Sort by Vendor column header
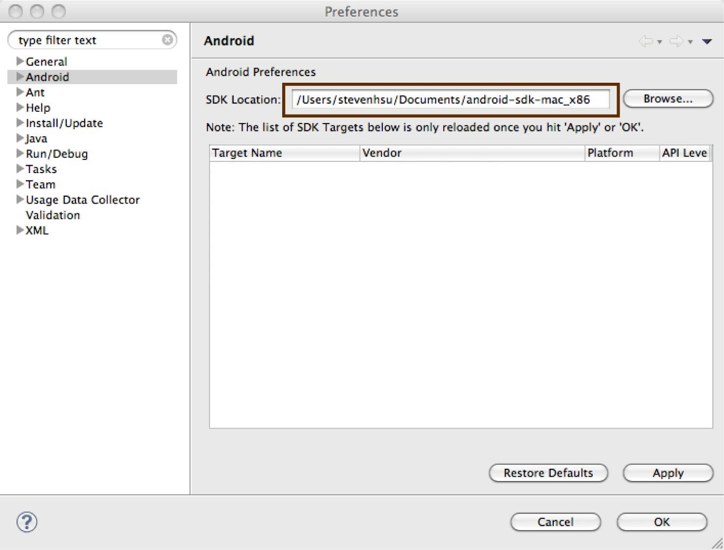 pyautogui.click(x=472, y=153)
